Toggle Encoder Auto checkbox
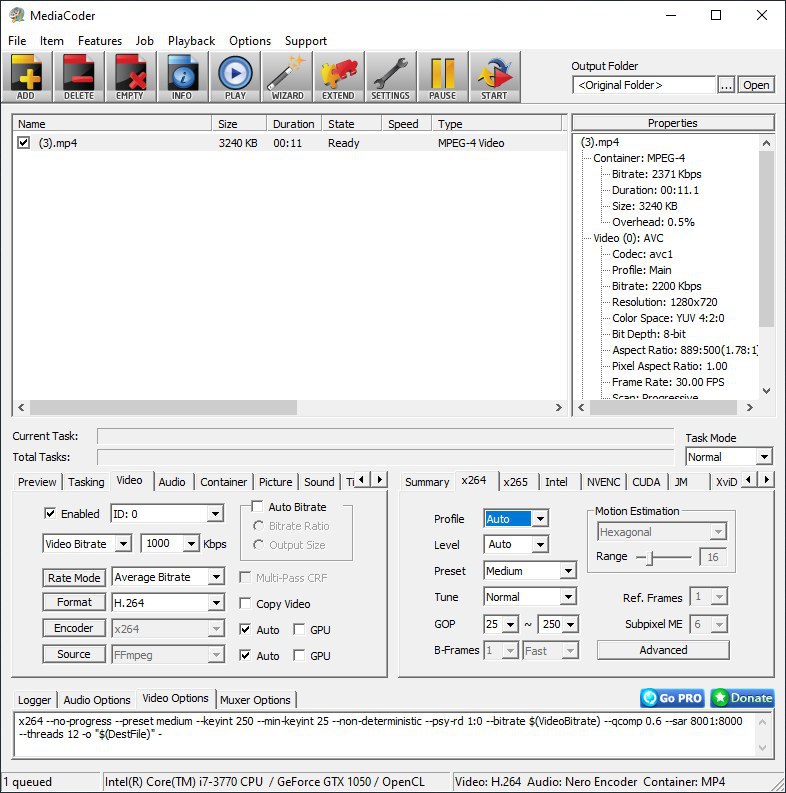Viewport: 786px width, 793px height. click(245, 629)
